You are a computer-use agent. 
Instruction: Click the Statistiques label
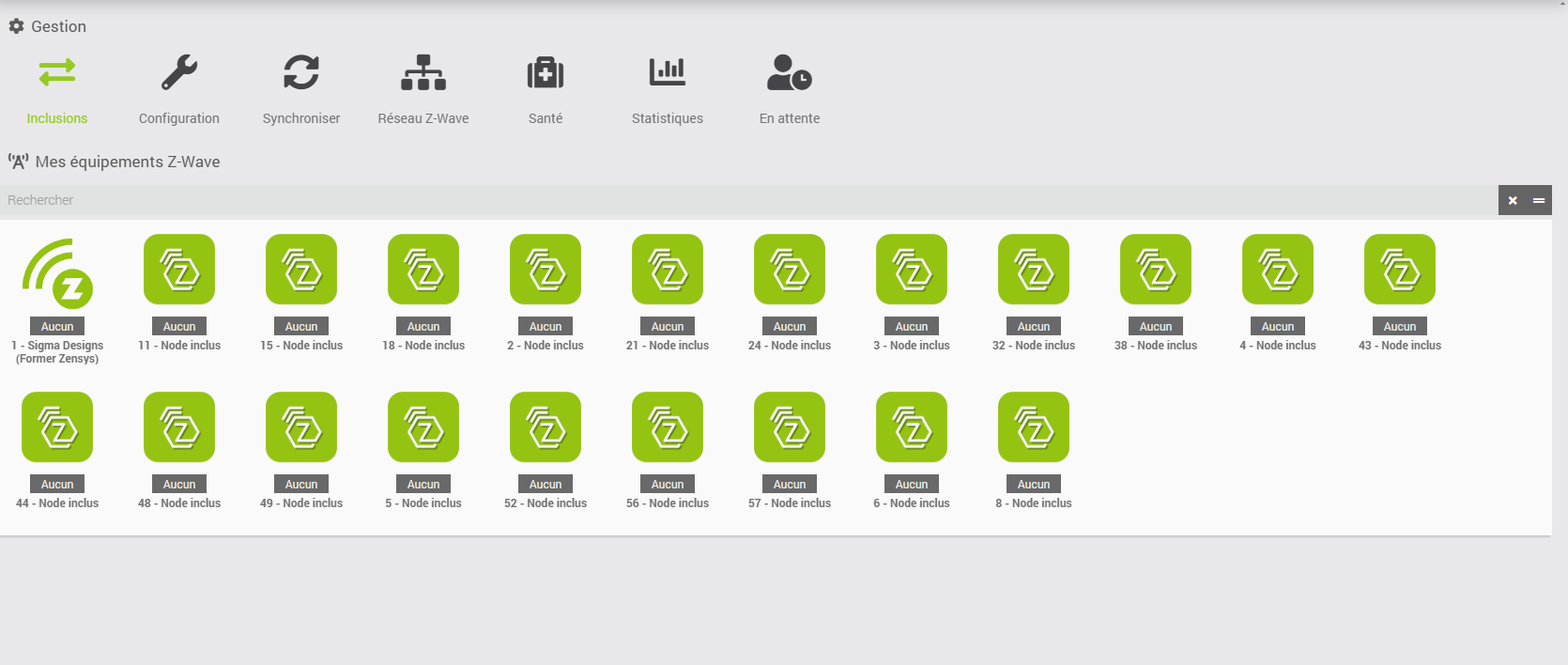[x=668, y=118]
